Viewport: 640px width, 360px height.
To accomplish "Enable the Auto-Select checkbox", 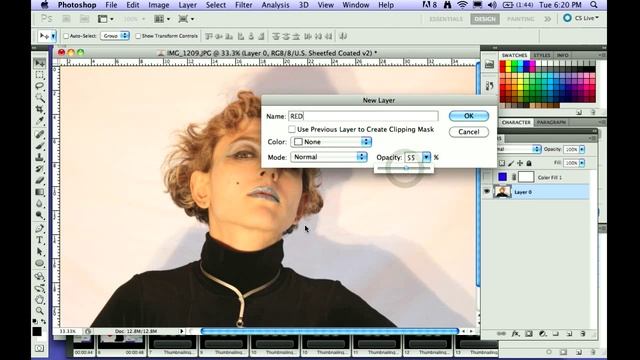I will [66, 36].
